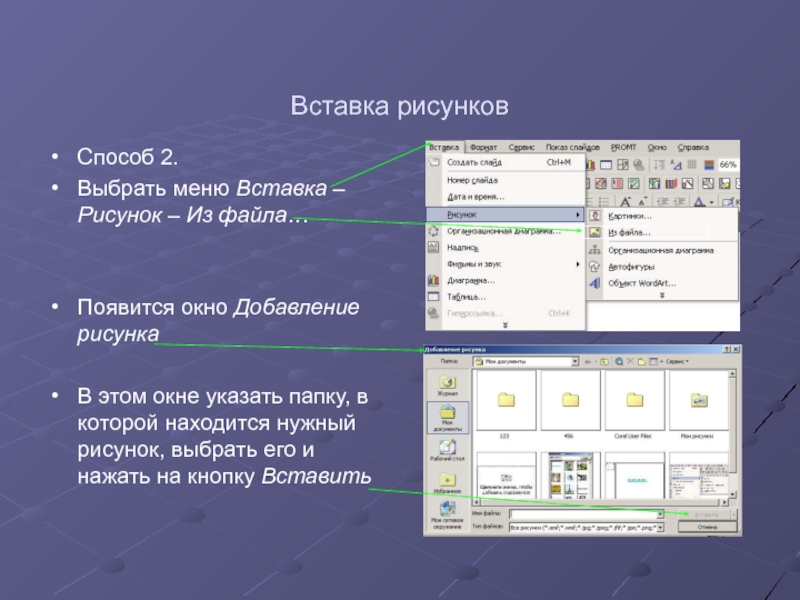Image resolution: width=800 pixels, height=600 pixels.
Task: Expand the Рисунок submenu entry
Action: [506, 214]
